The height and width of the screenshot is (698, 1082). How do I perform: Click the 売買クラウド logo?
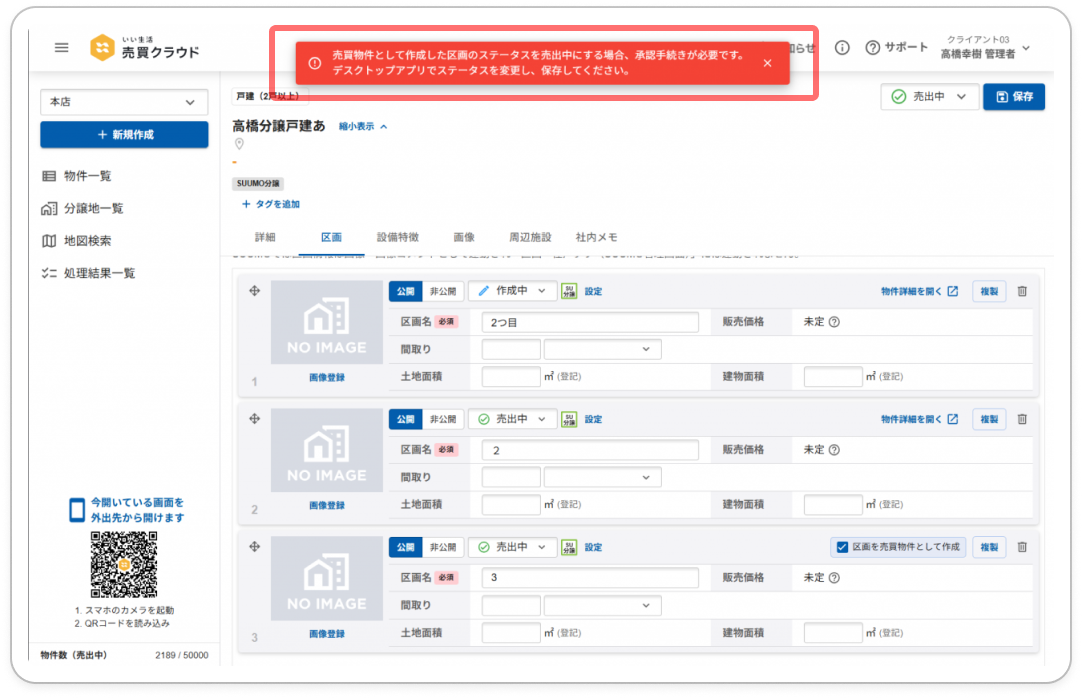tap(145, 48)
